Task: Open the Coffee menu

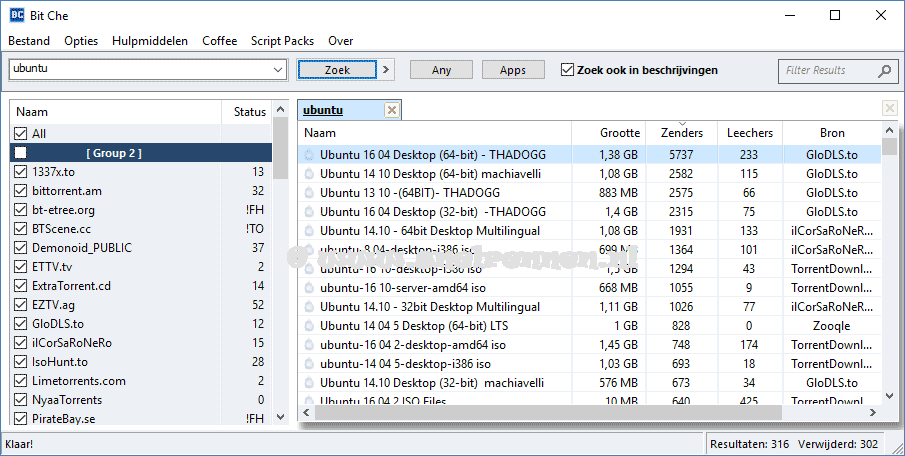Action: (219, 41)
